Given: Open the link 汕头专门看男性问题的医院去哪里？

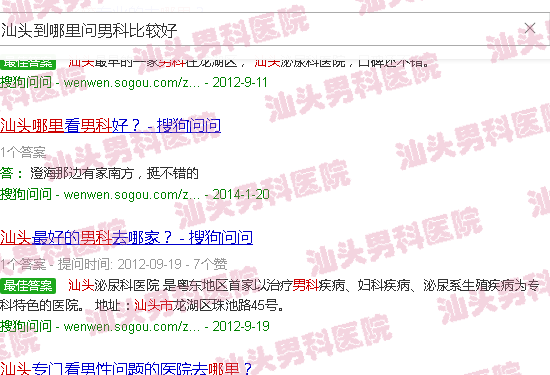Looking at the screenshot, I should point(126,368).
